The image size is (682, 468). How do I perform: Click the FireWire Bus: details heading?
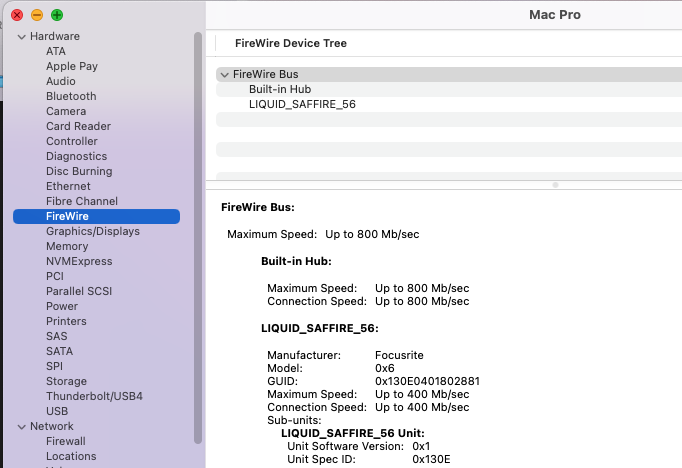click(257, 207)
